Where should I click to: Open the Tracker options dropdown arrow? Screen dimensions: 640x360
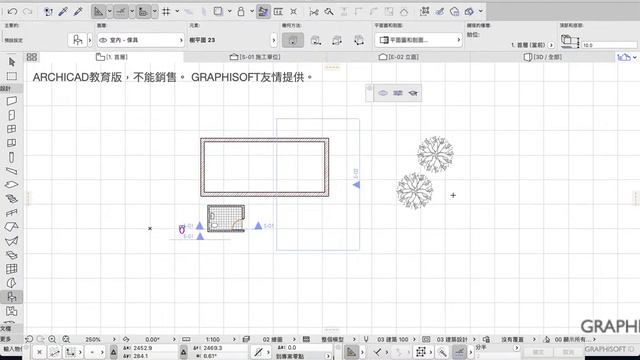click(x=155, y=11)
